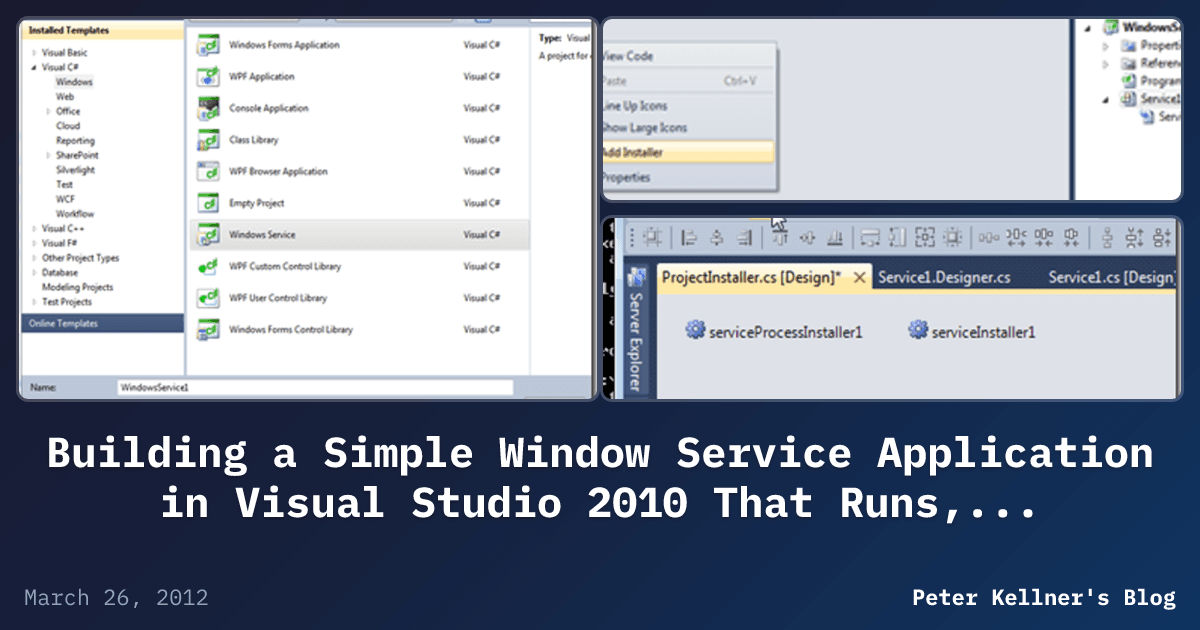Close the ProjectInstaller.cs [Design] tab
Image resolution: width=1200 pixels, height=630 pixels.
pos(859,279)
